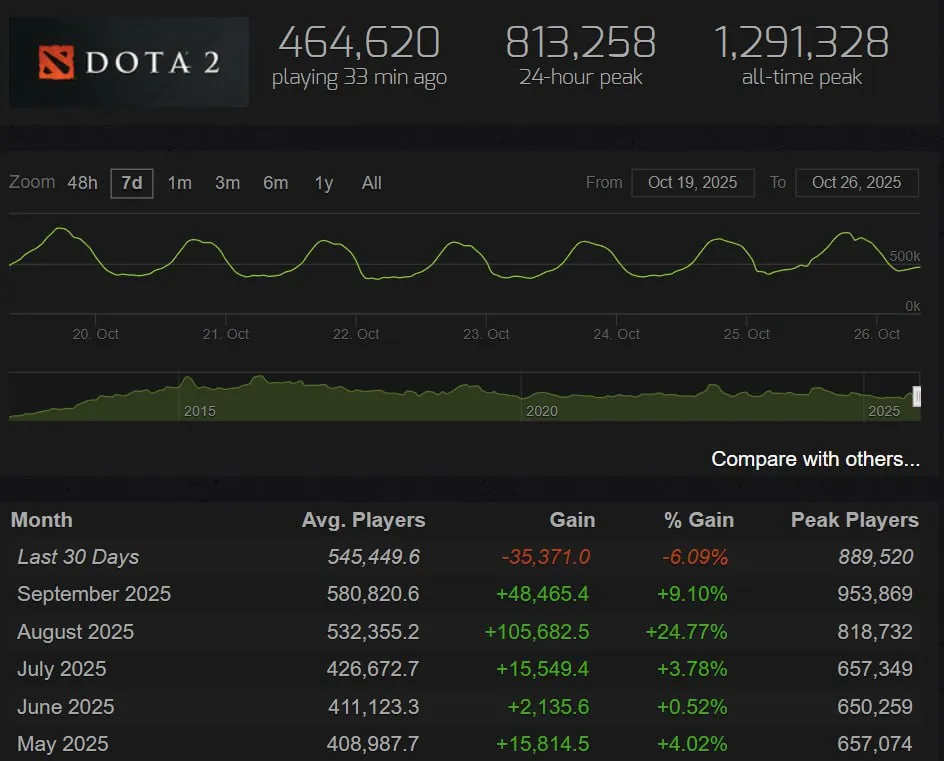This screenshot has height=761, width=944.
Task: Click the +0.52% gain percentage
Action: point(692,706)
